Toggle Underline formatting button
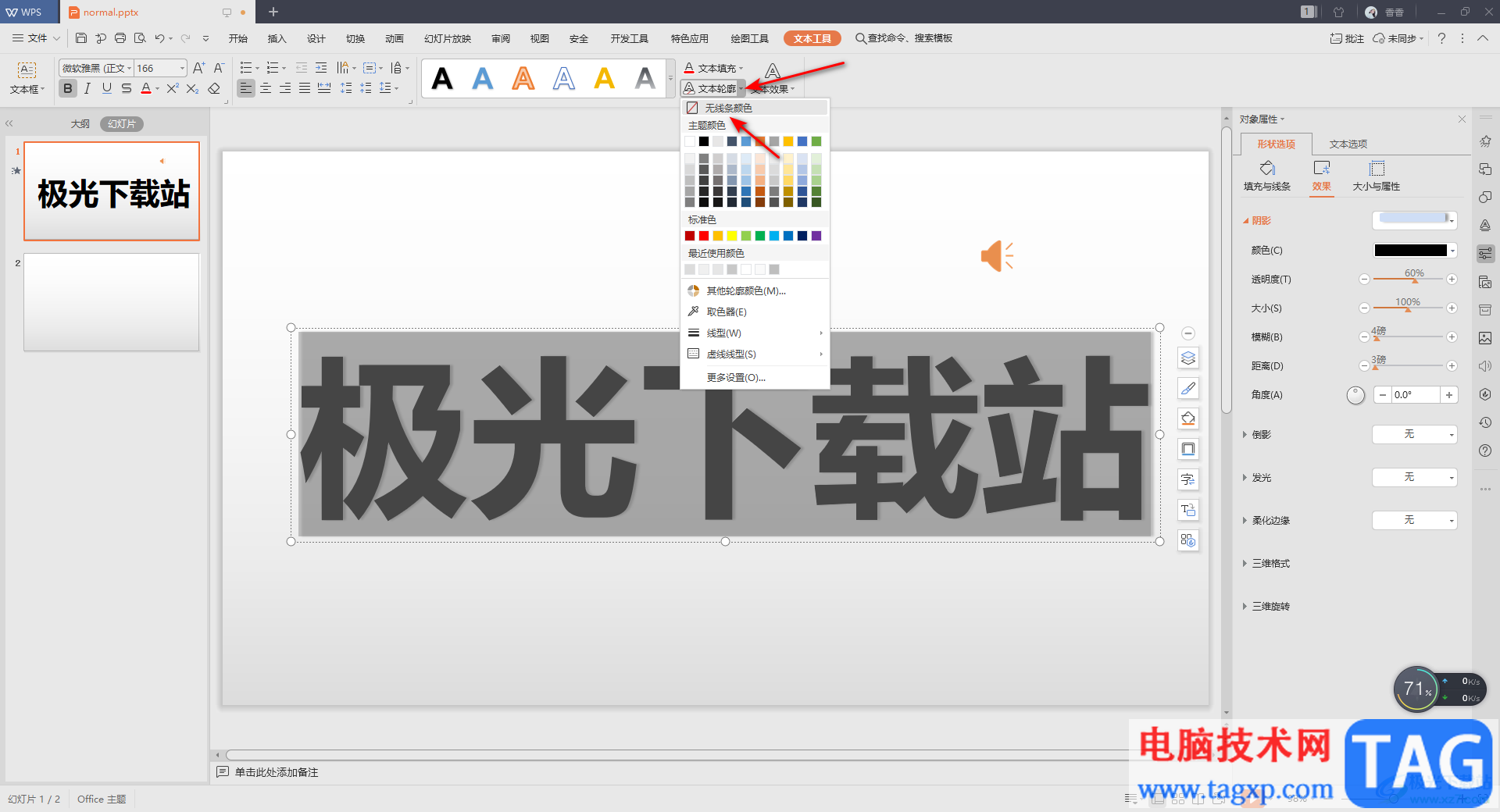Screen dimensions: 1500x812 tap(107, 88)
